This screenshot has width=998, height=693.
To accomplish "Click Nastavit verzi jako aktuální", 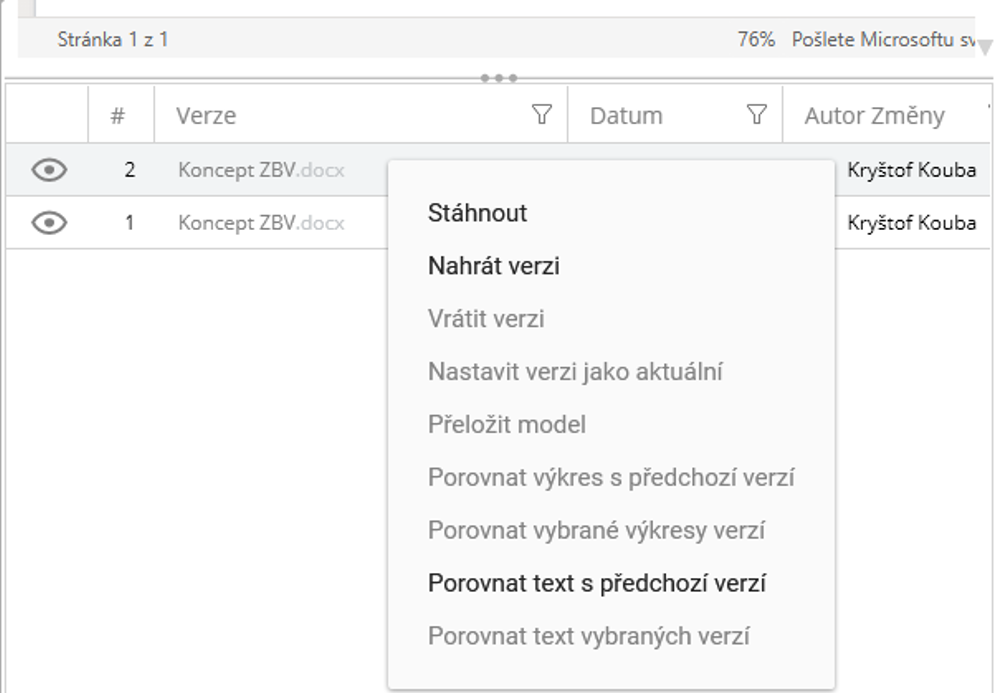I will [x=575, y=372].
